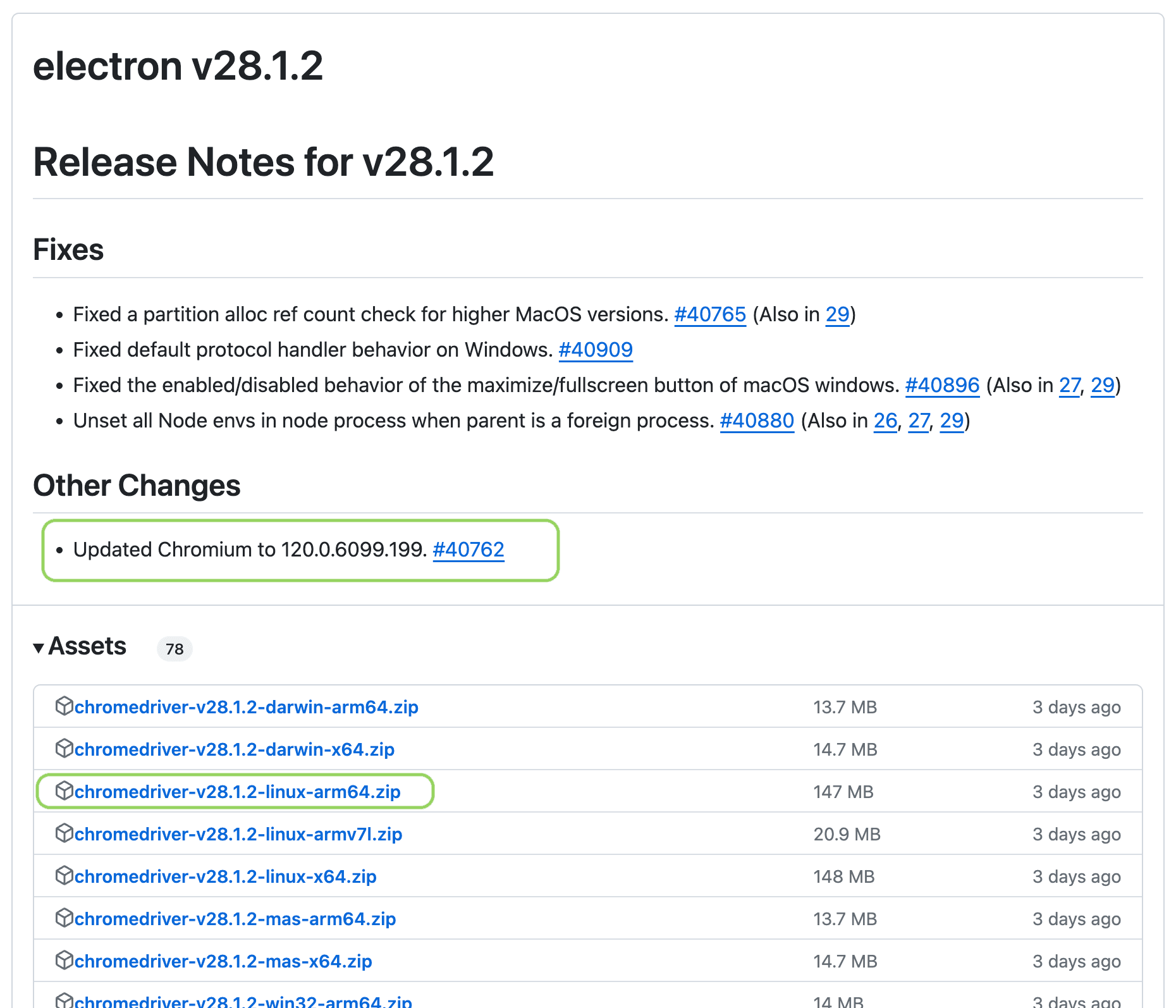Click package icon beside chromedriver linux-arm64 zip
1176x1008 pixels.
(x=64, y=790)
